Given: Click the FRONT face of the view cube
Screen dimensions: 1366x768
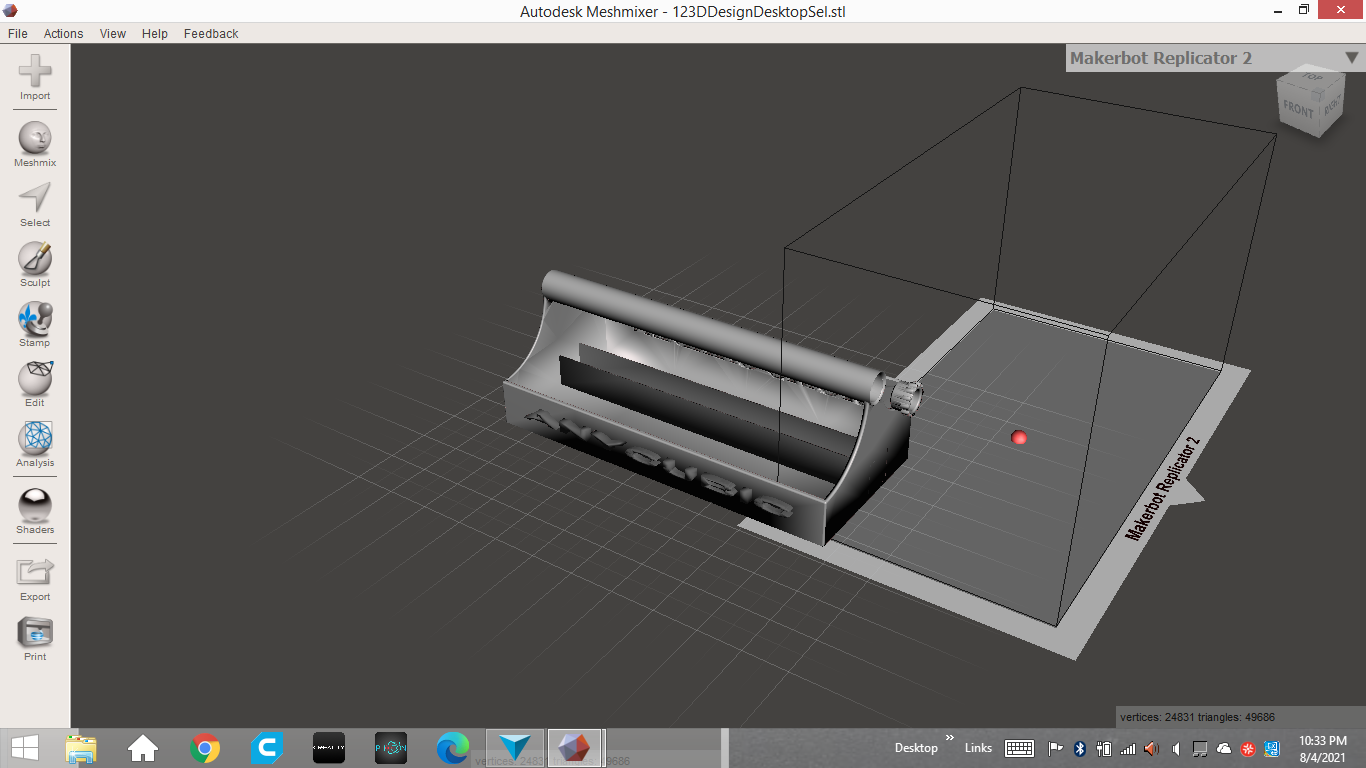Looking at the screenshot, I should click(x=1298, y=109).
